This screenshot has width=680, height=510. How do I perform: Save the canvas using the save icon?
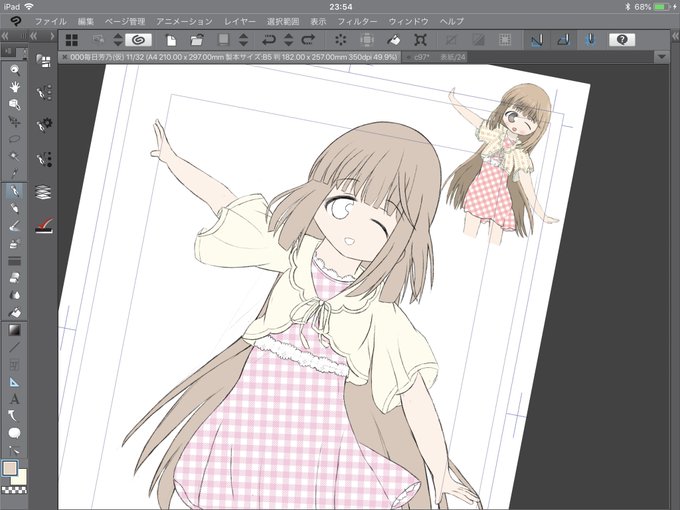[x=224, y=40]
